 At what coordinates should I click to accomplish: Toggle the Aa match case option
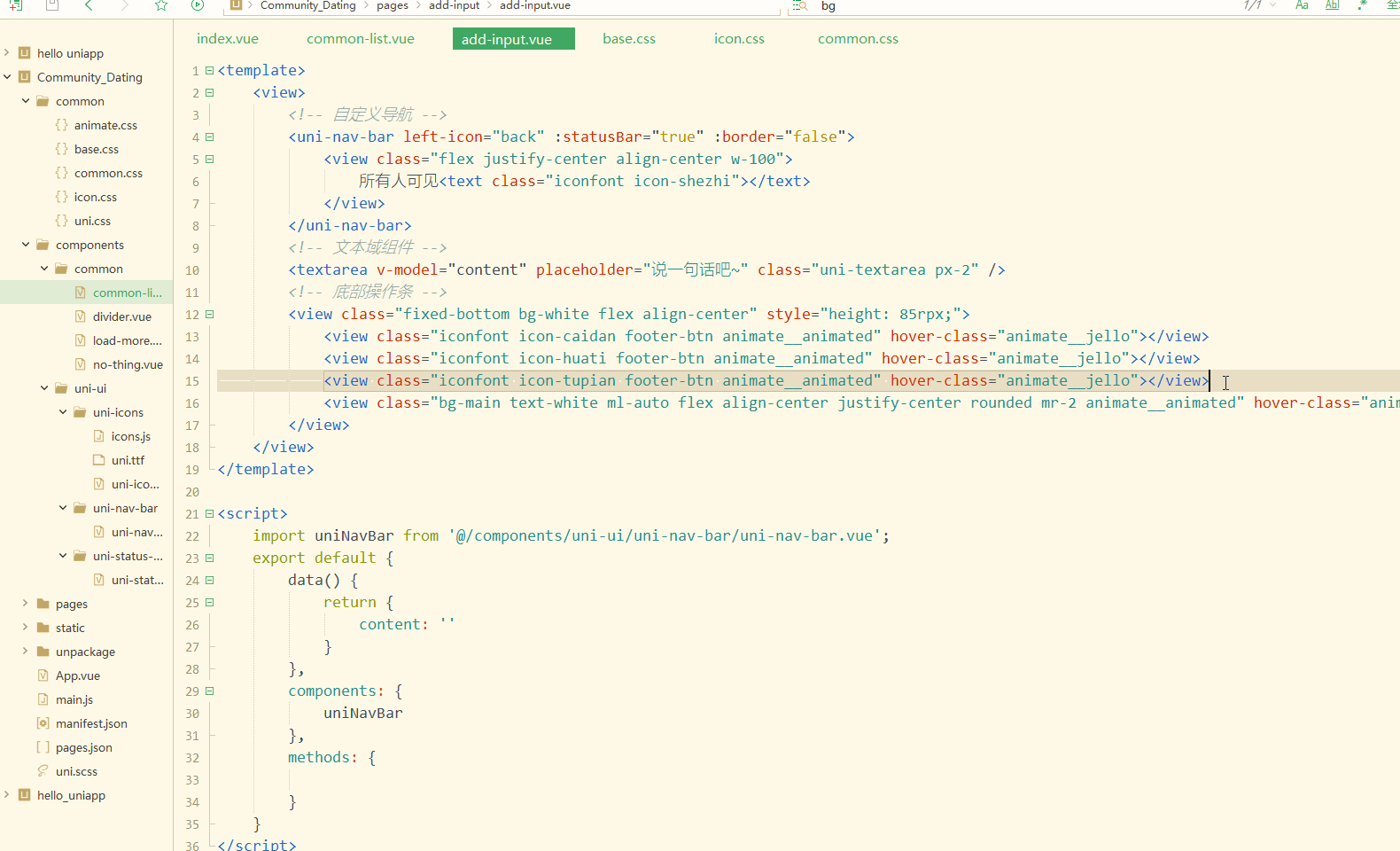coord(1302,5)
